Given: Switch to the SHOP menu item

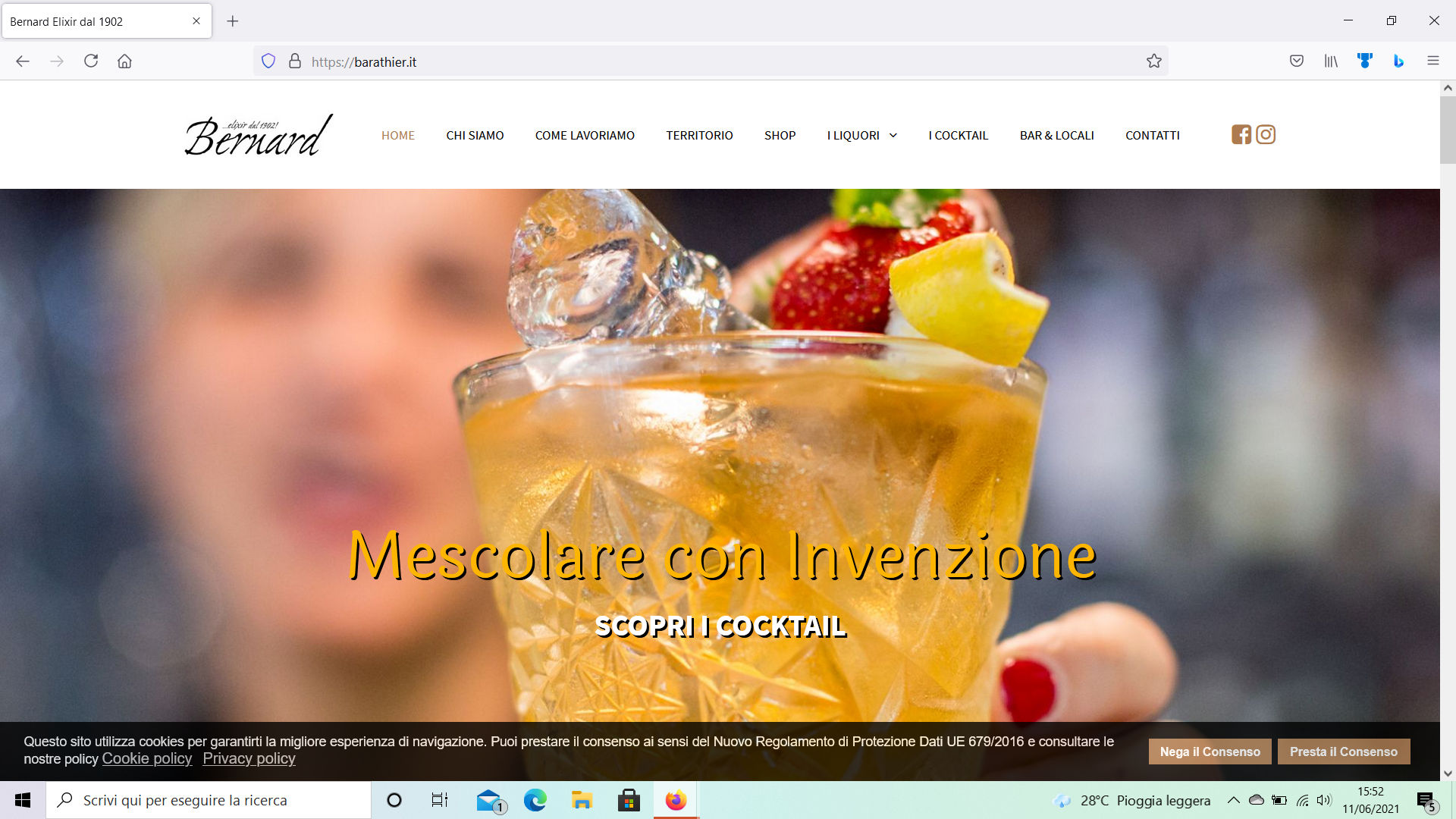Looking at the screenshot, I should [x=780, y=135].
